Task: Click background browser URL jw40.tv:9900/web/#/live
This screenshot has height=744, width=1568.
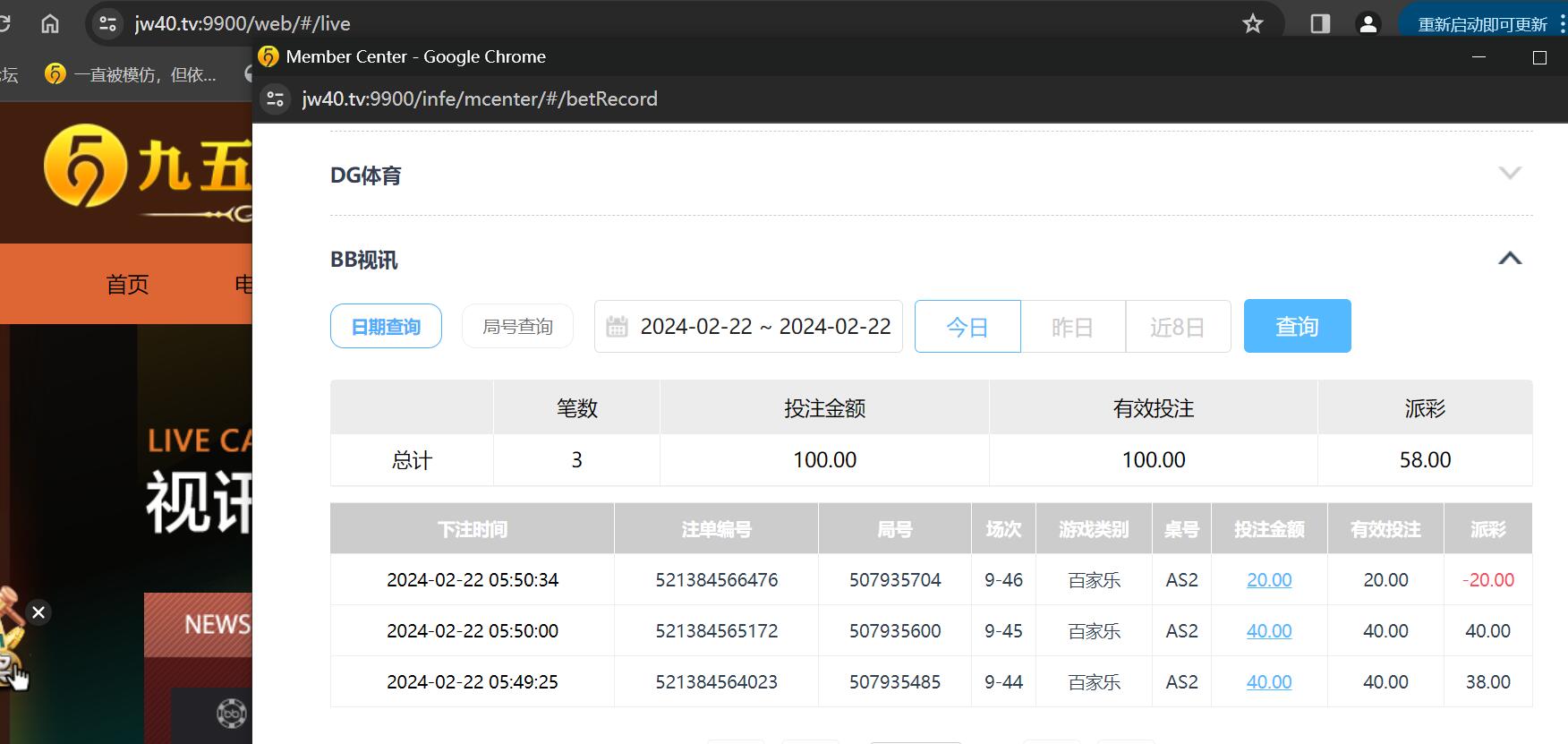Action: point(243,23)
